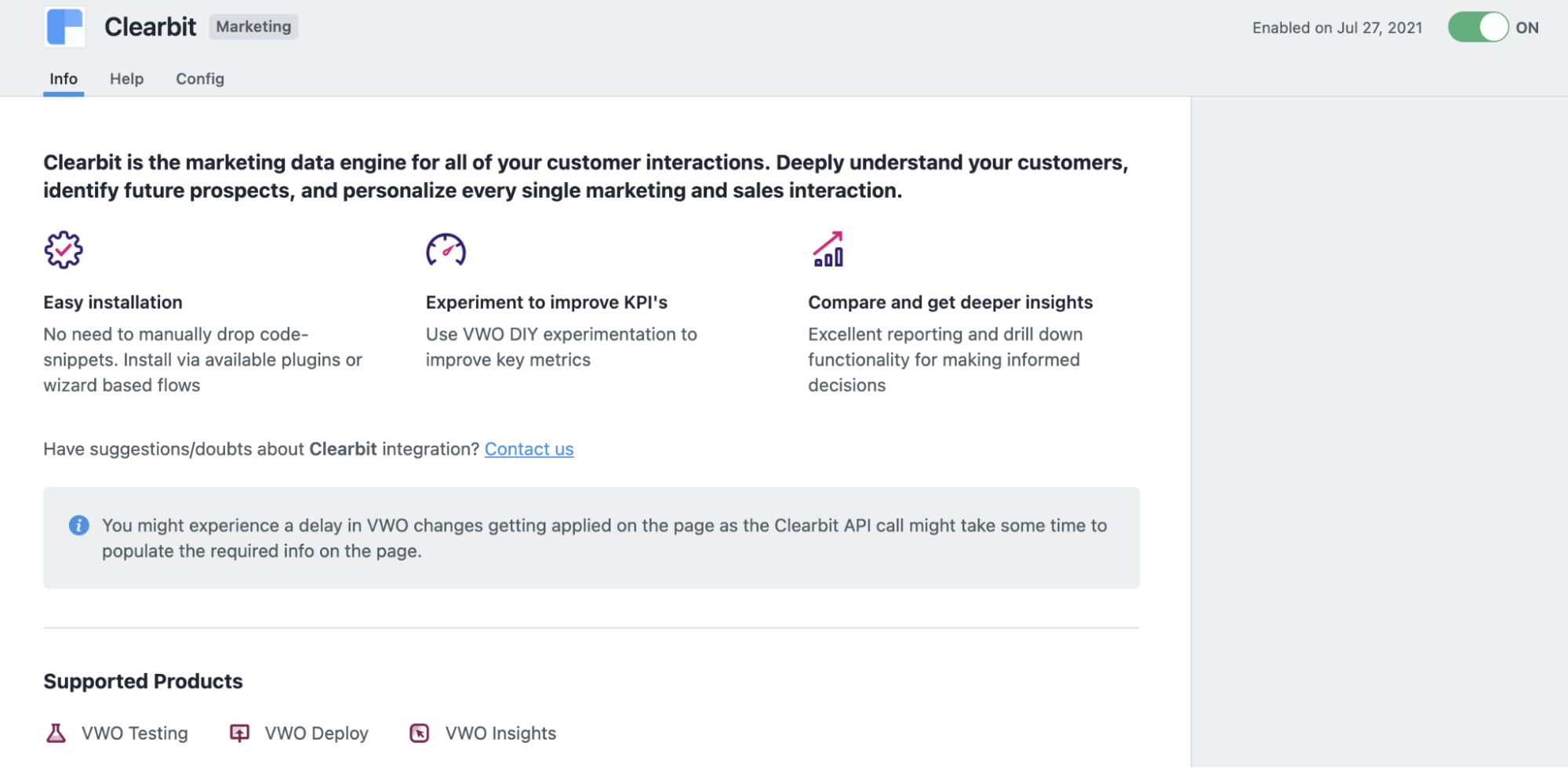Switch to the Config tab
The width and height of the screenshot is (1568, 768).
coord(200,78)
